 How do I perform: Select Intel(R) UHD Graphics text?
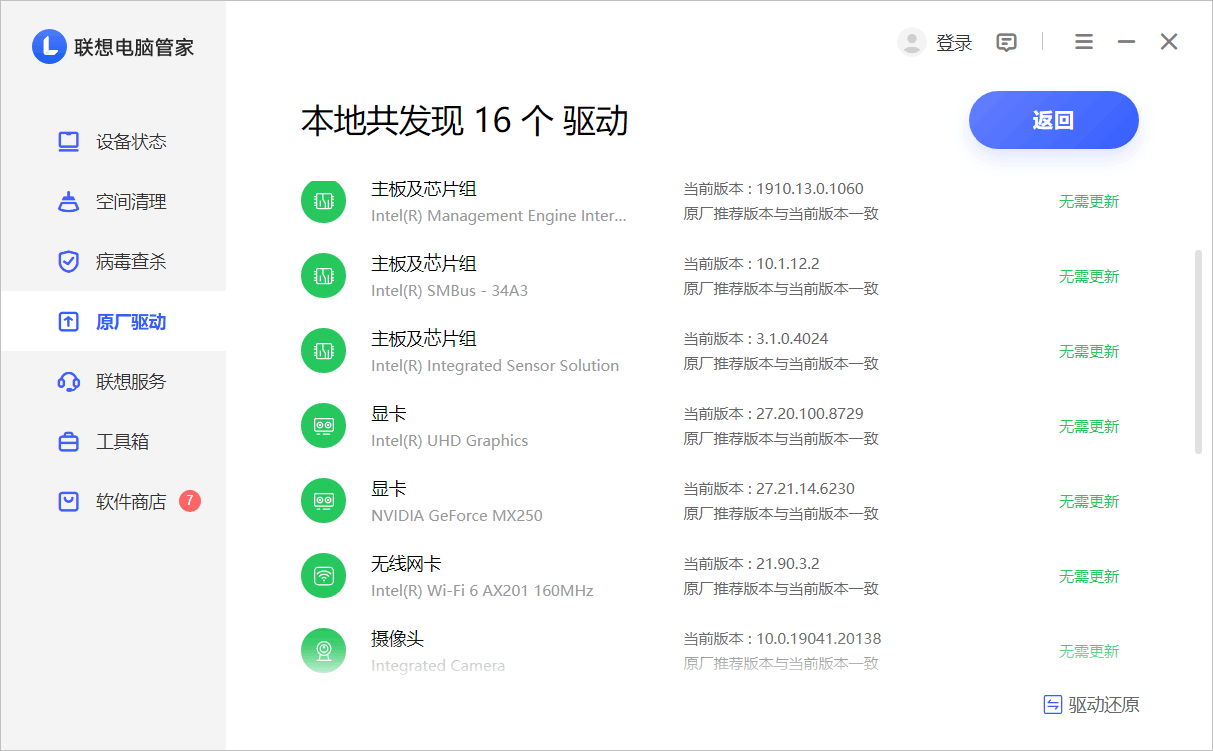[x=449, y=441]
